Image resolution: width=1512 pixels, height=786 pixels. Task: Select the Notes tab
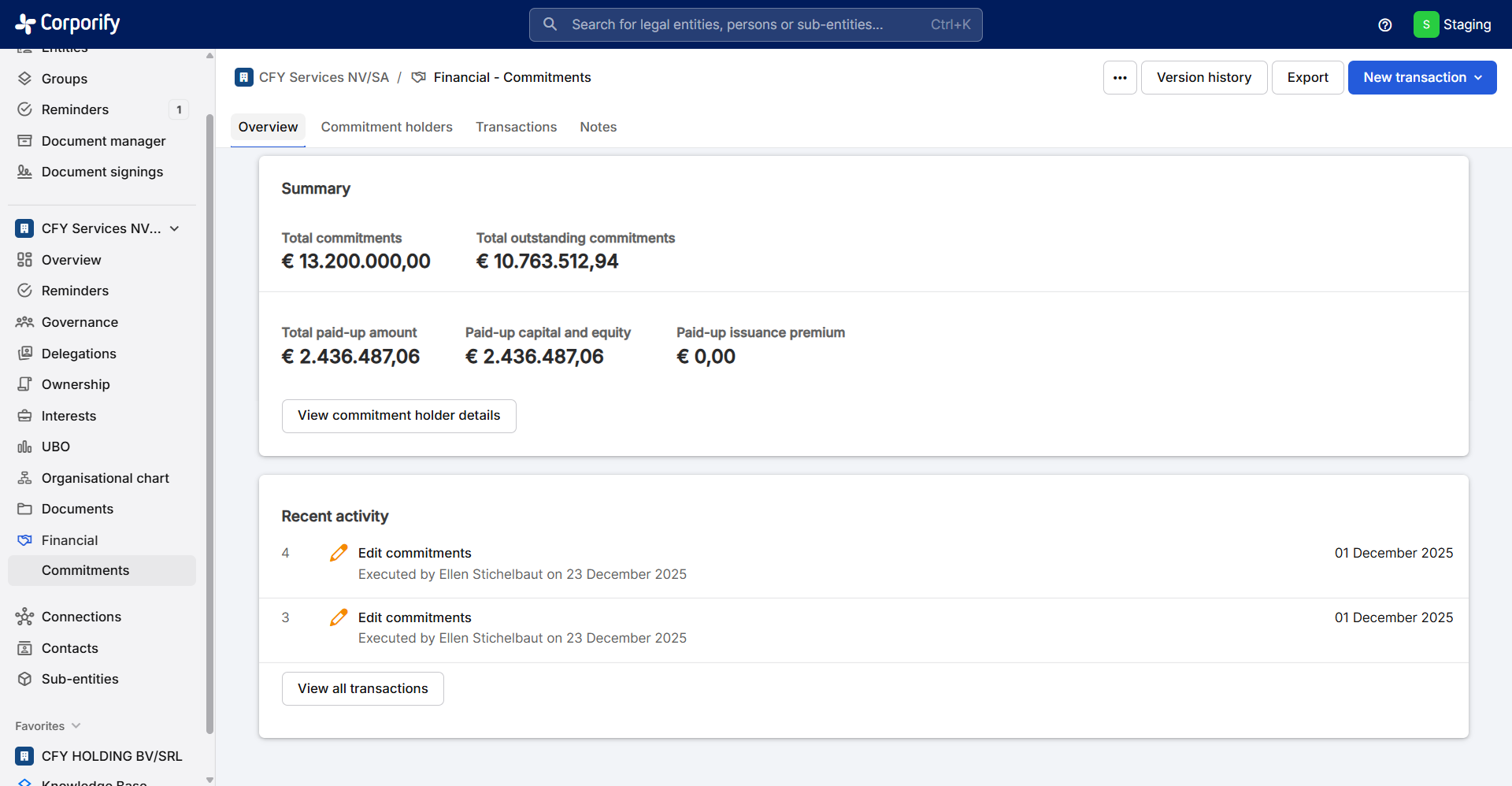click(x=598, y=127)
